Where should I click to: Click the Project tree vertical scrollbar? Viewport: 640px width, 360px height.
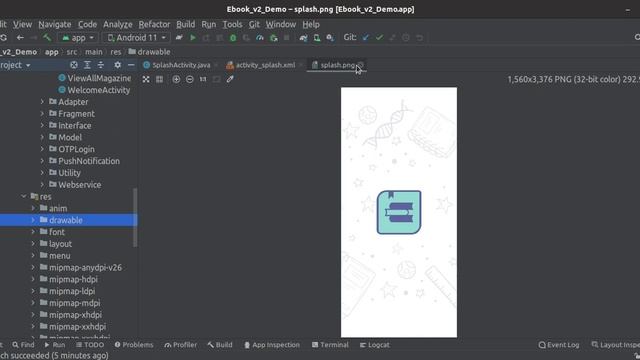(x=135, y=218)
